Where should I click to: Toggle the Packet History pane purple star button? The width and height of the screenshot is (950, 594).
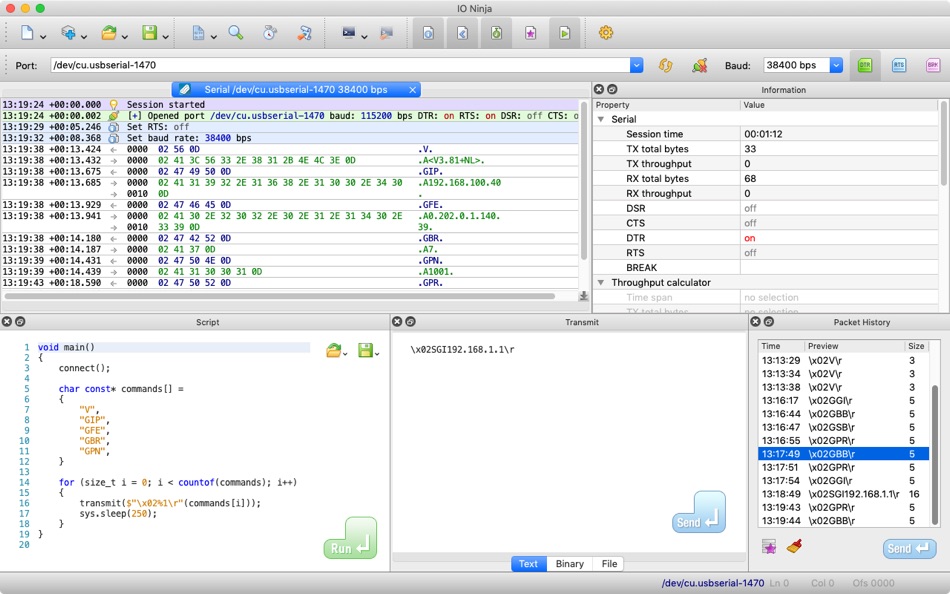pyautogui.click(x=530, y=33)
